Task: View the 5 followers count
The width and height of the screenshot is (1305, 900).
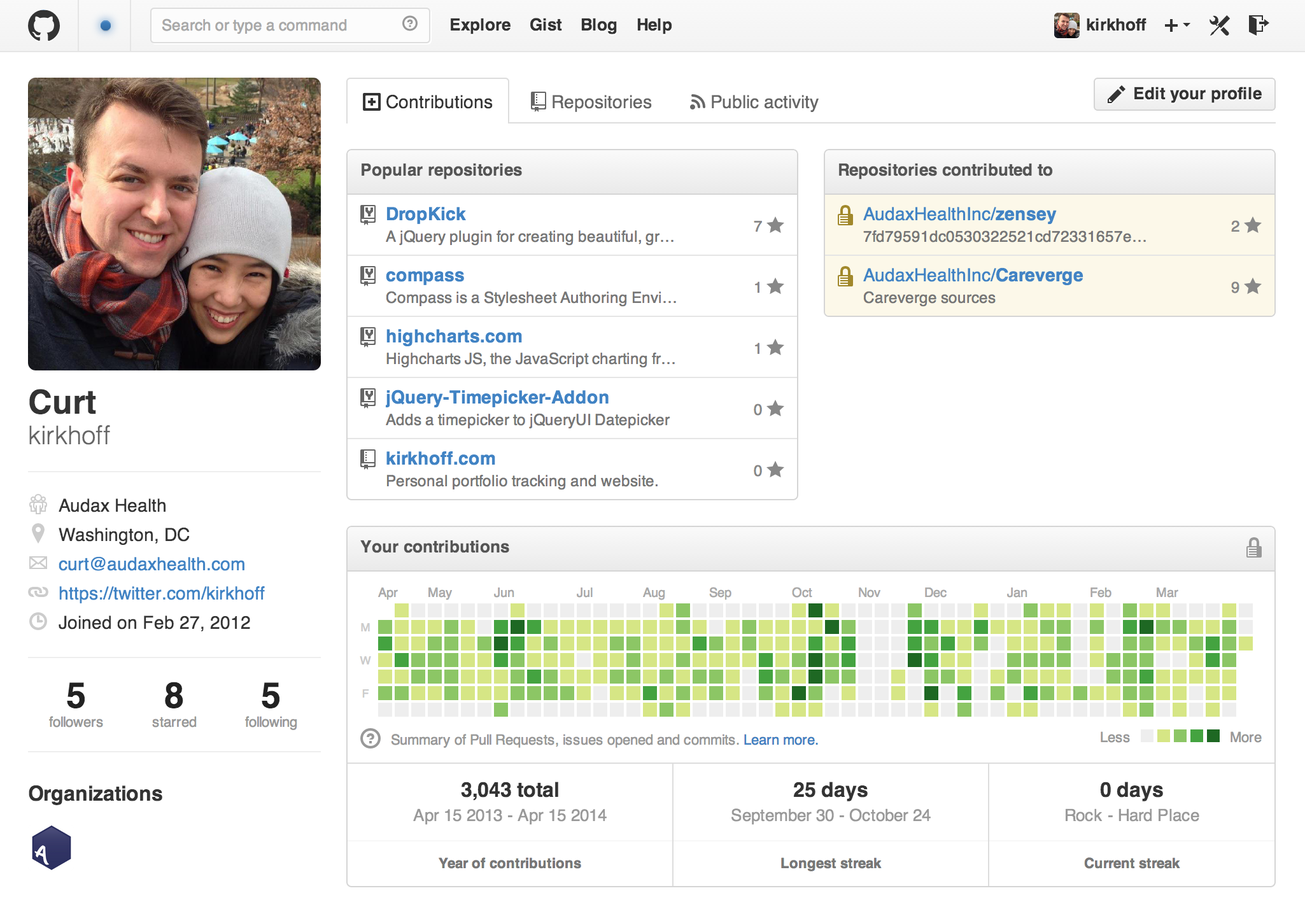Action: click(x=76, y=704)
